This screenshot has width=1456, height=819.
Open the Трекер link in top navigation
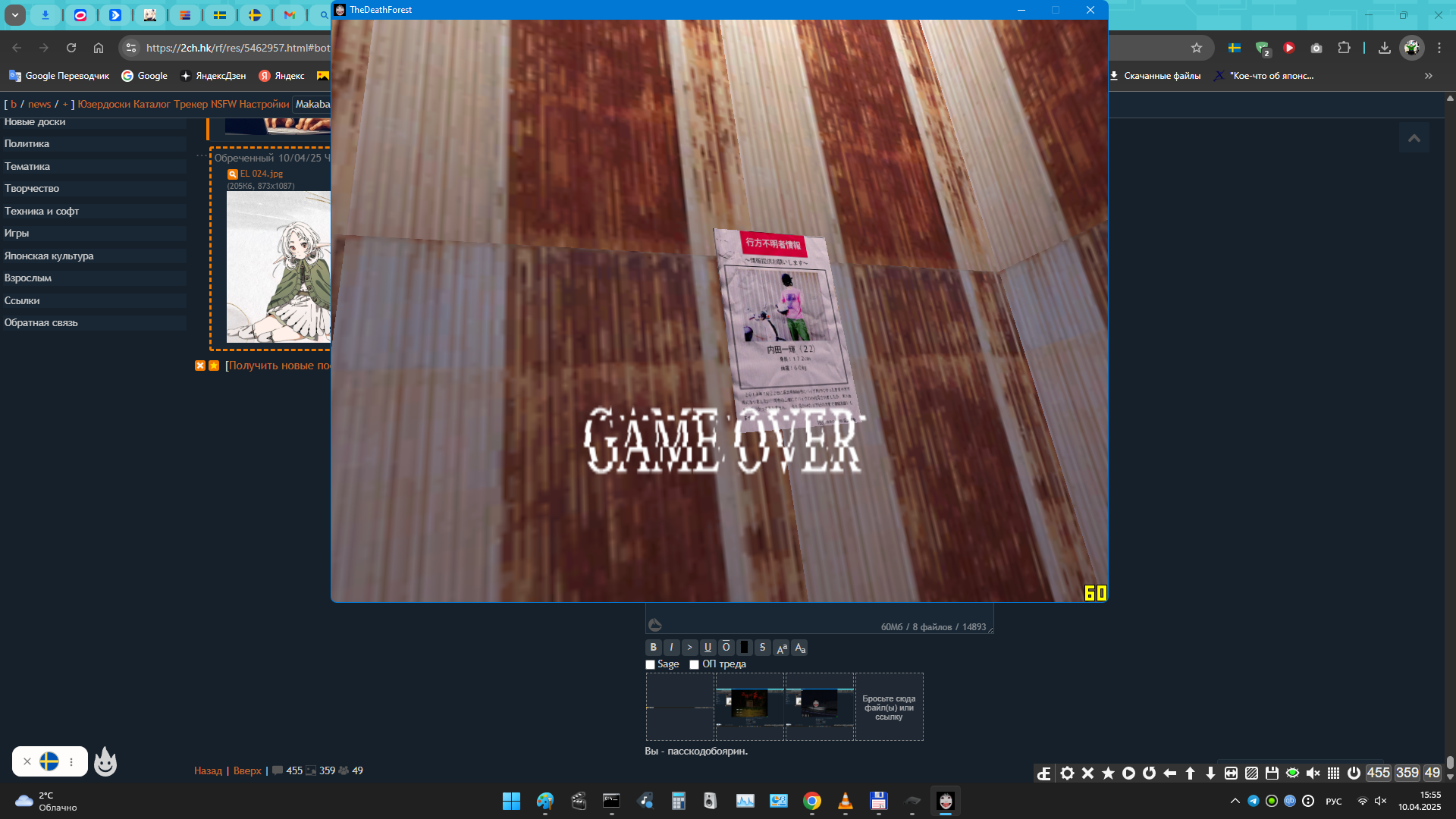[x=190, y=104]
